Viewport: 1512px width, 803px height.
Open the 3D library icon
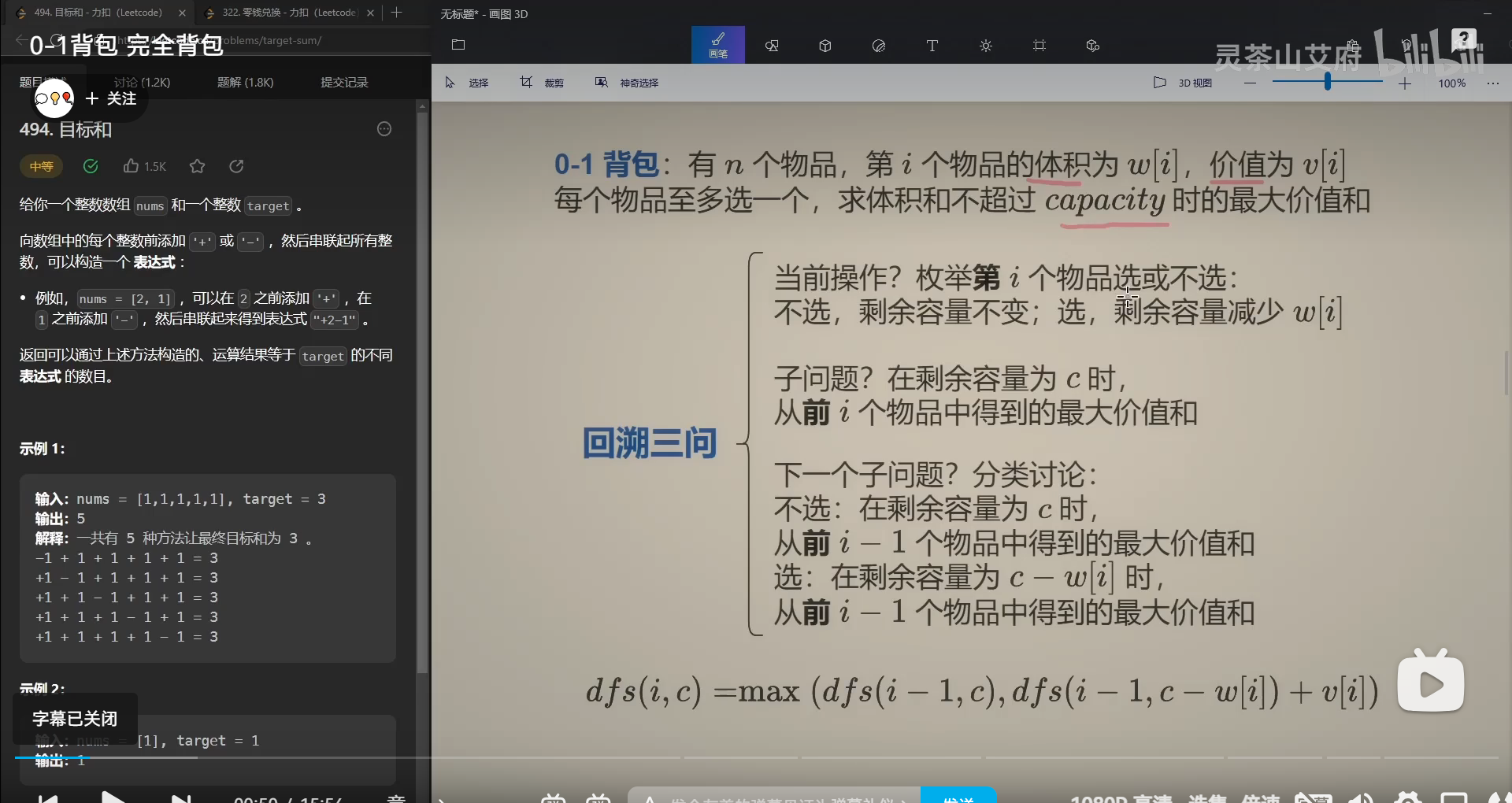[x=1092, y=46]
